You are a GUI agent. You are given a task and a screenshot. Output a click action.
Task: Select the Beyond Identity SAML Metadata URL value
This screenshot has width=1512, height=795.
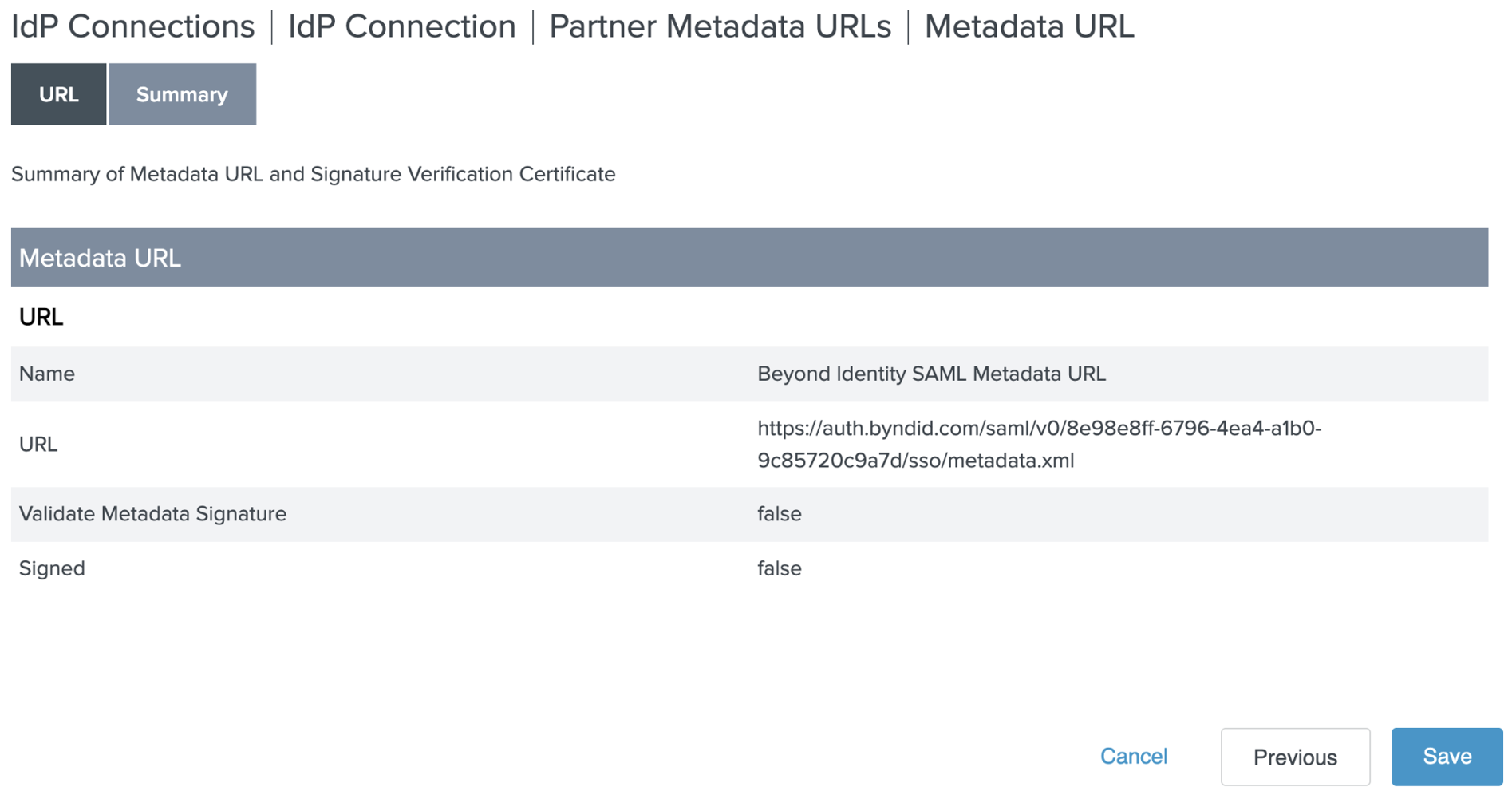point(930,374)
